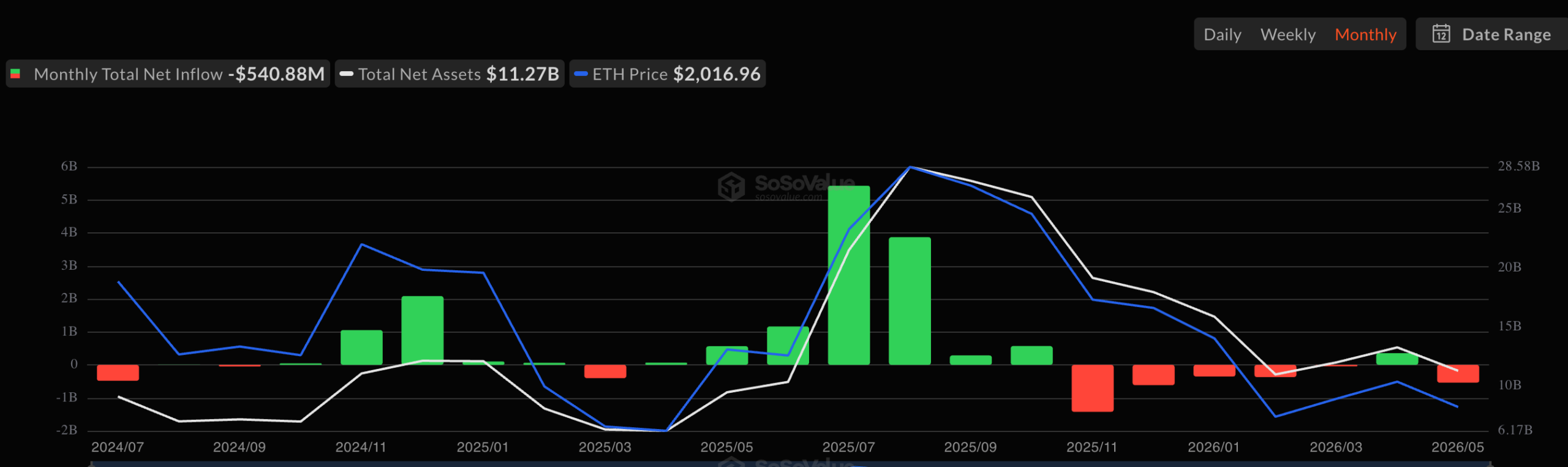This screenshot has width=1568, height=467.
Task: Click the red-green Net Inflow legend swatch
Action: (x=16, y=74)
